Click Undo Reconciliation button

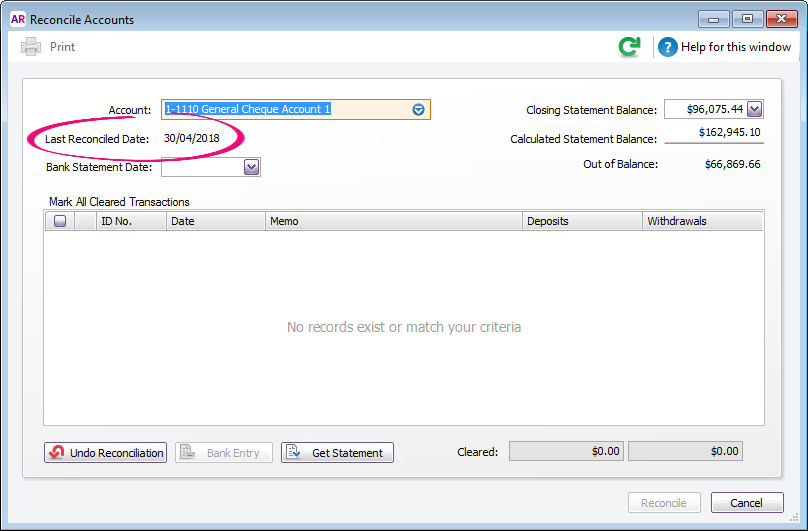point(106,453)
